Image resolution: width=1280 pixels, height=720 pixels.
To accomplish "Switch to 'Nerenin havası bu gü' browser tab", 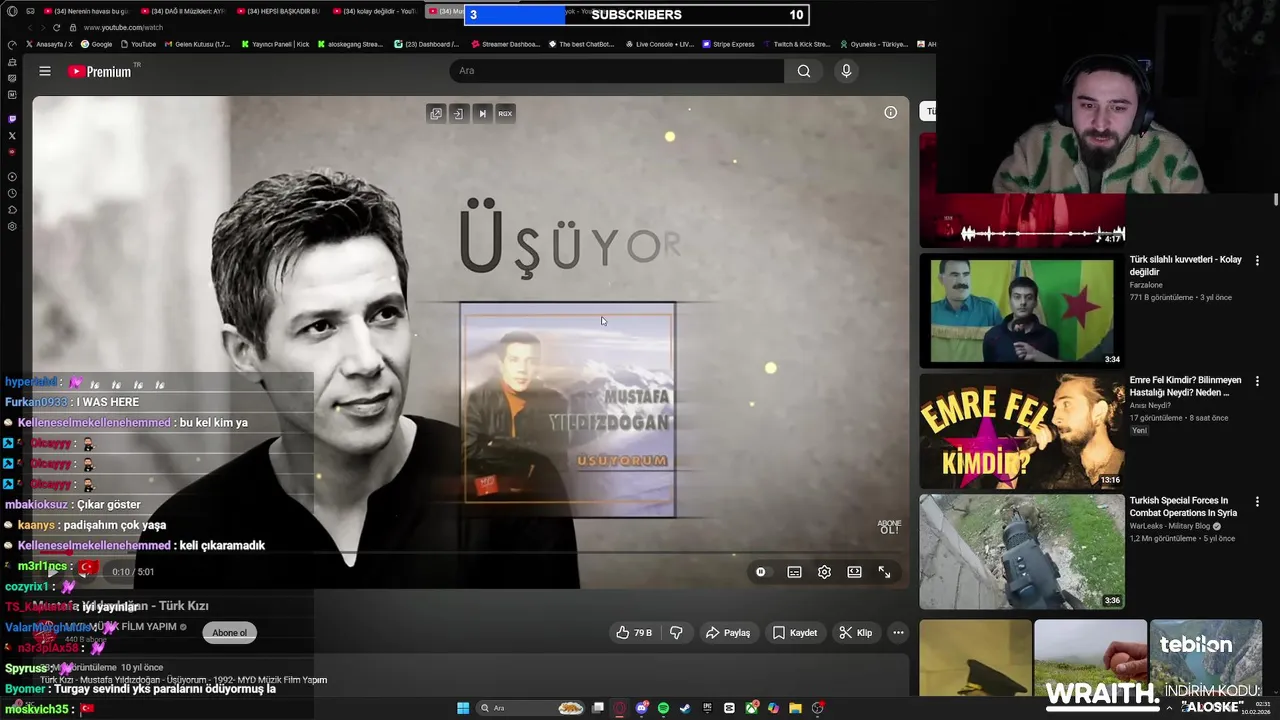I will click(x=85, y=11).
